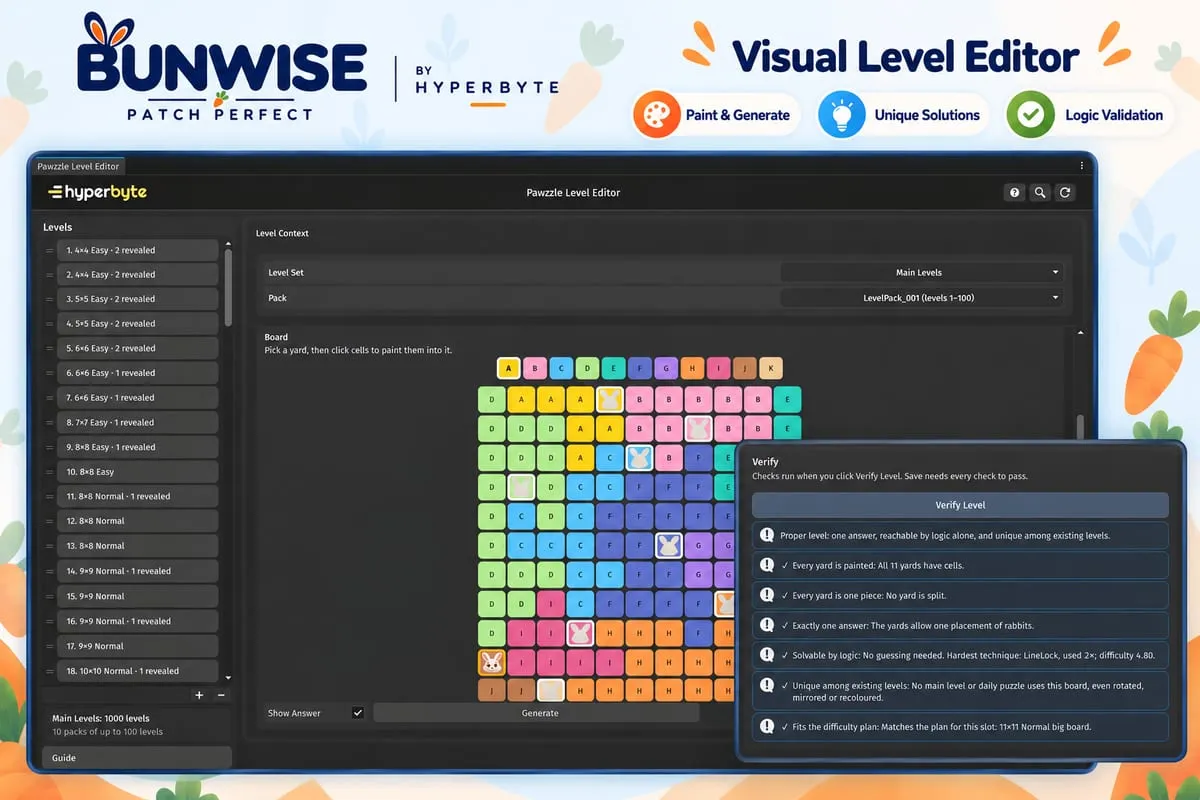Screen dimensions: 1200x800
Task: Select level '16. 9×9 Normal · 1 revealed'
Action: pos(138,621)
